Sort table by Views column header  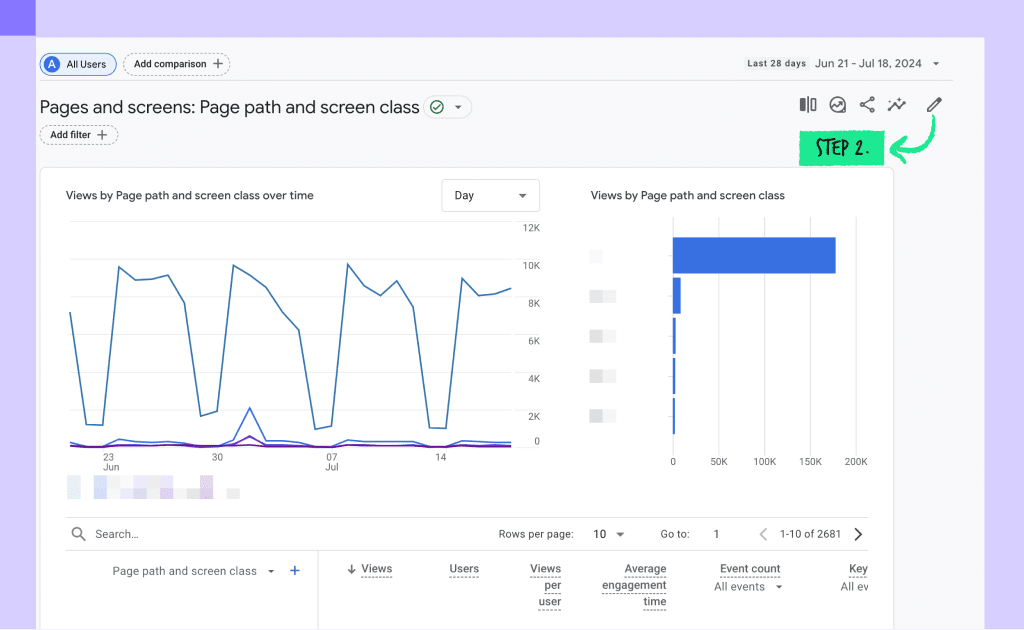370,569
